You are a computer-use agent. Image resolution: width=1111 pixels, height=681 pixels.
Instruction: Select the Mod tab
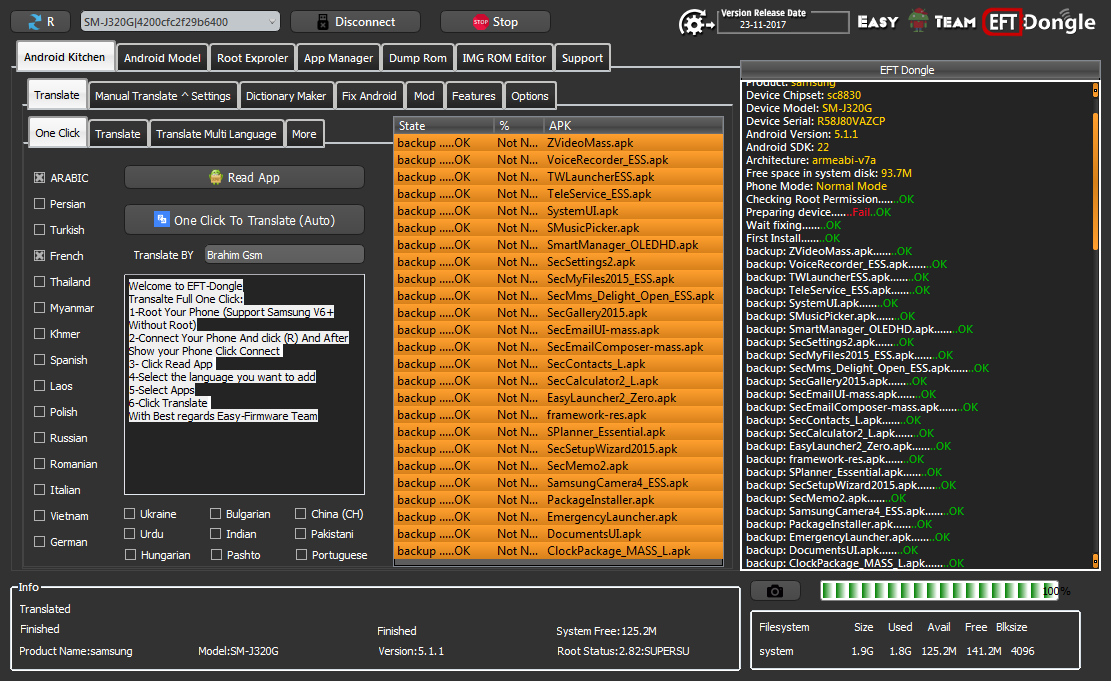(x=424, y=96)
